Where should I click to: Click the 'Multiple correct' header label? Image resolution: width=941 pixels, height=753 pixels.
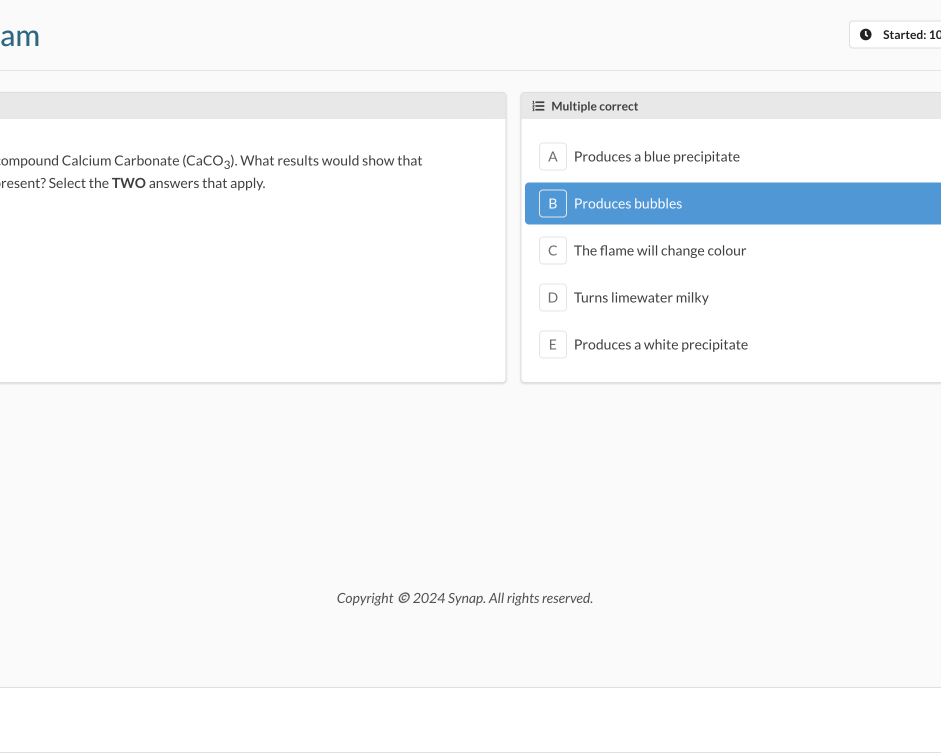pos(594,106)
